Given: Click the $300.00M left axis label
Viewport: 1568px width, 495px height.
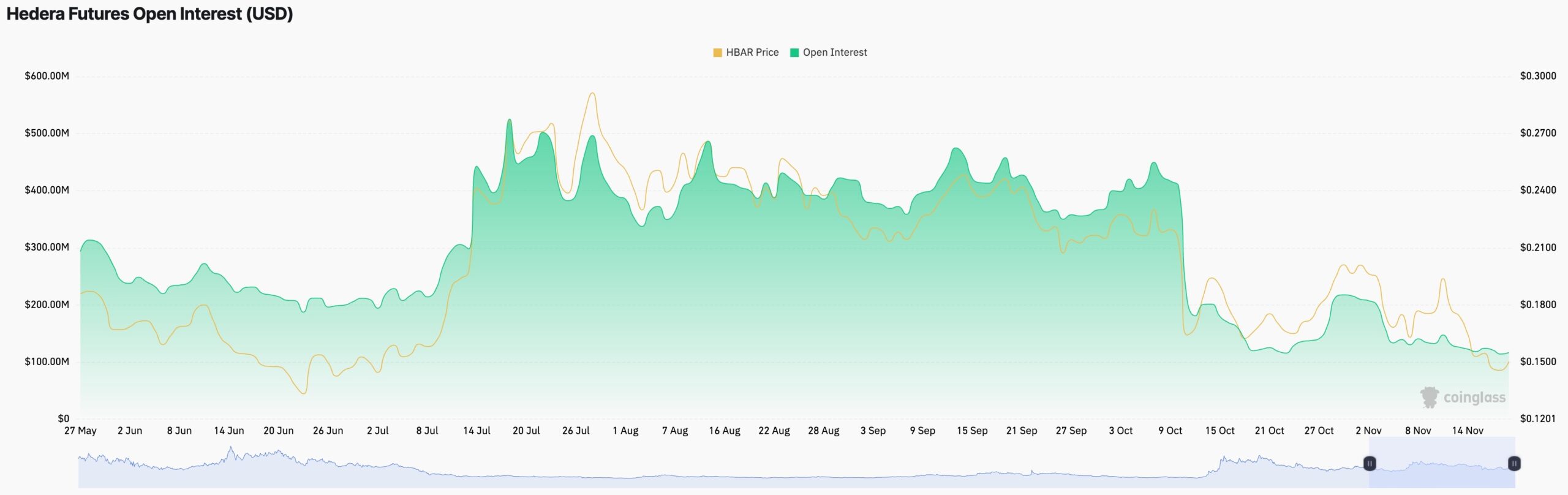Looking at the screenshot, I should tap(47, 247).
